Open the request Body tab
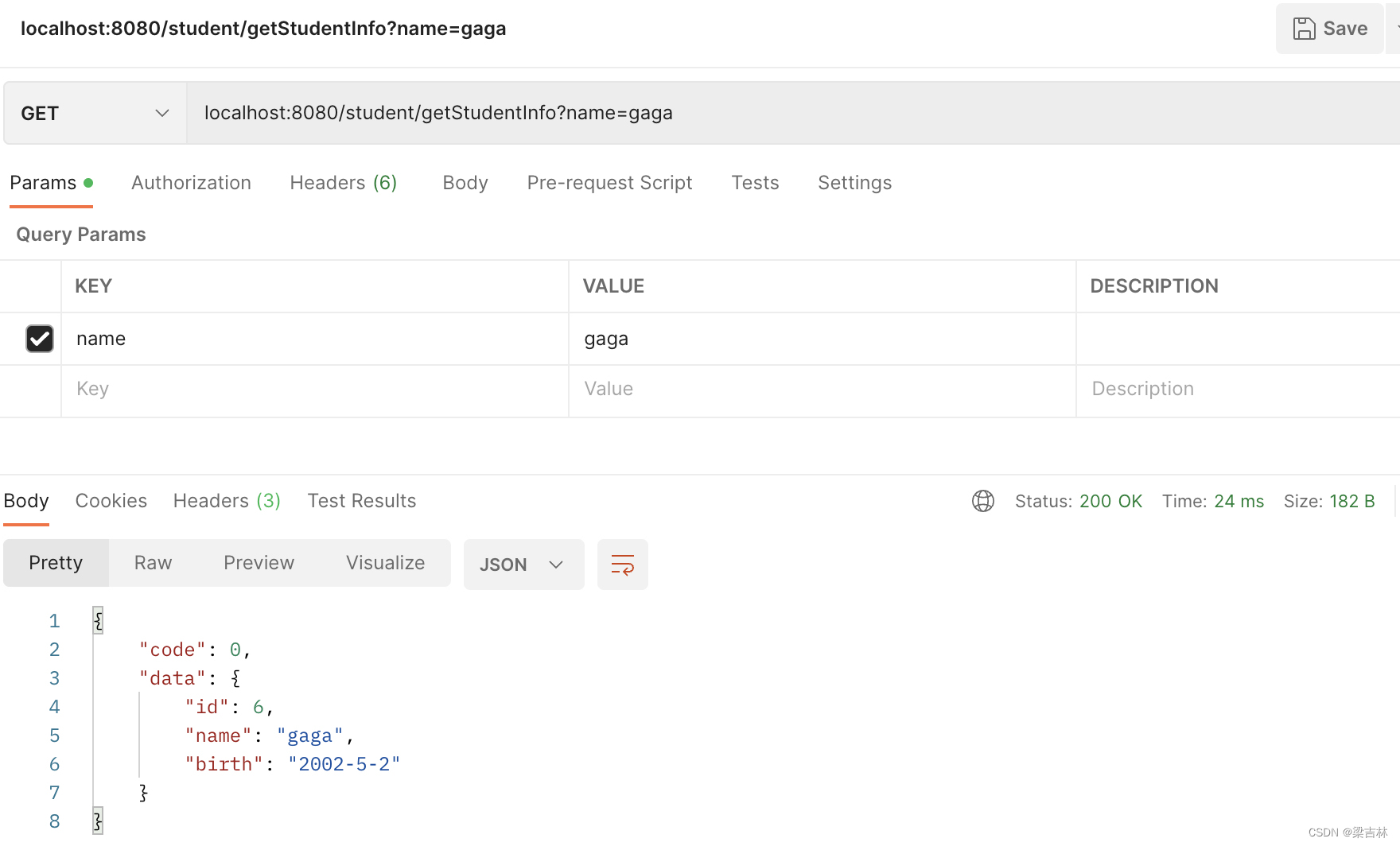 tap(465, 183)
